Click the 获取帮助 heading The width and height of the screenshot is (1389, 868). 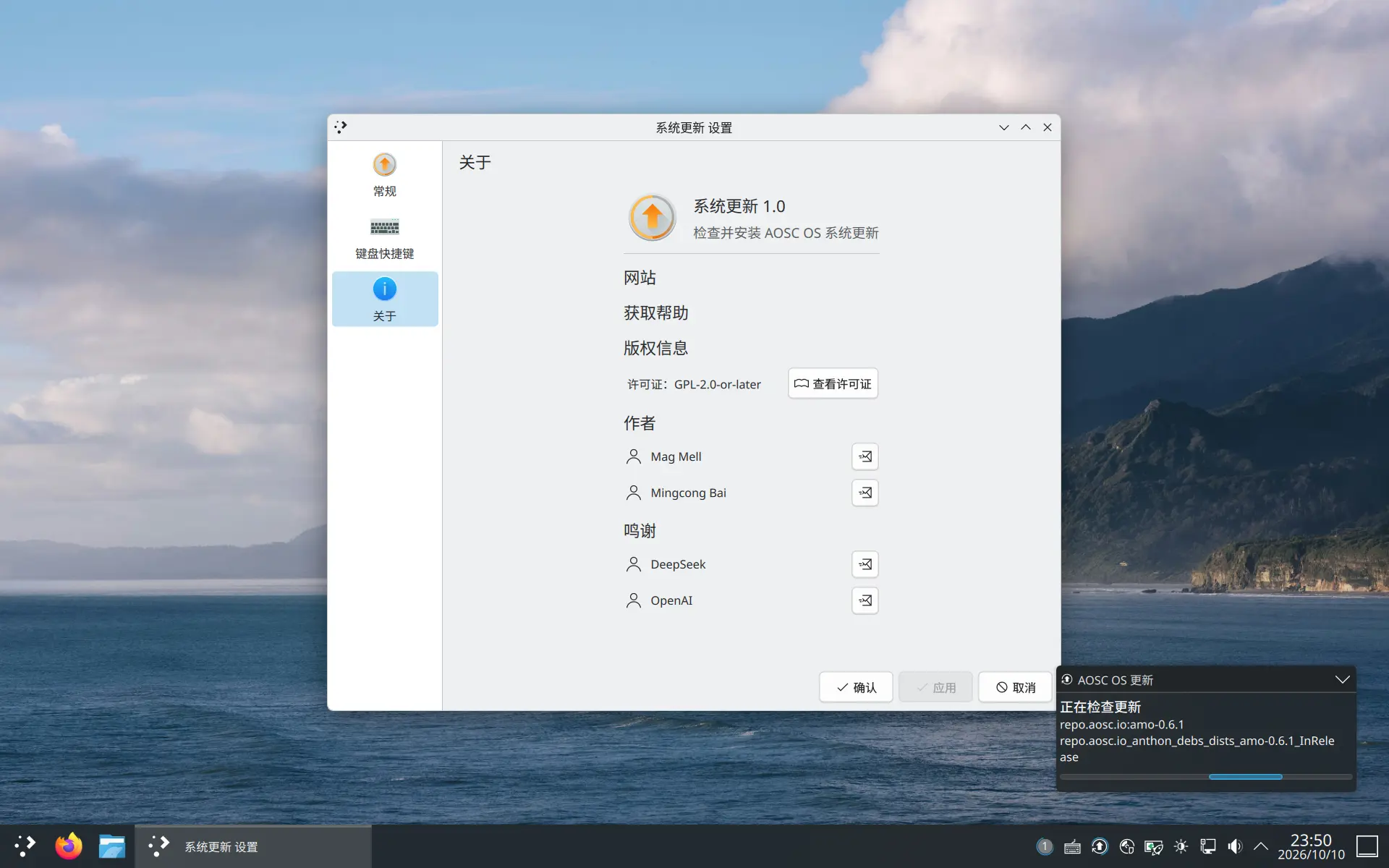(655, 313)
